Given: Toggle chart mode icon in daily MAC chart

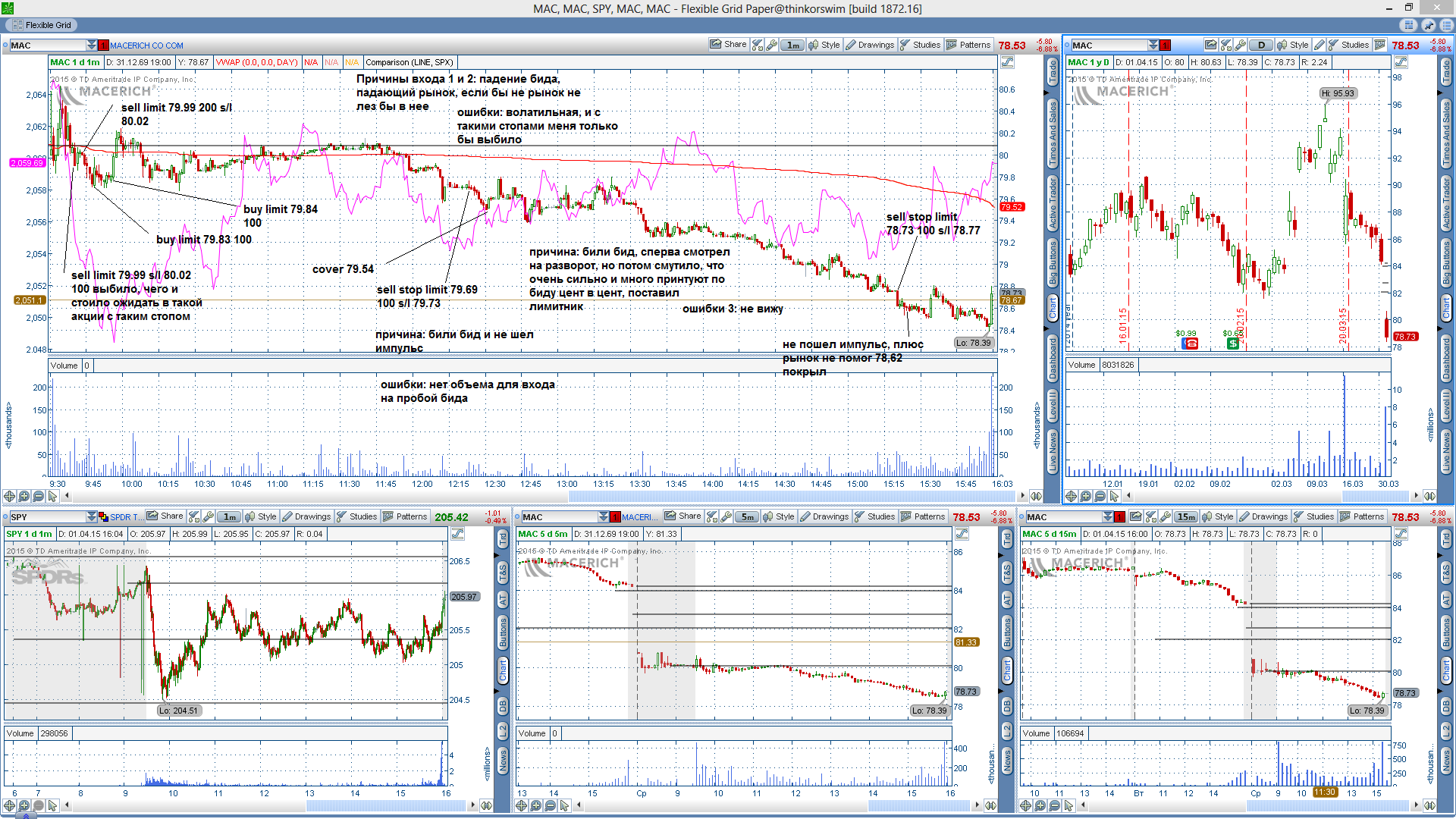Looking at the screenshot, I should (x=1401, y=62).
